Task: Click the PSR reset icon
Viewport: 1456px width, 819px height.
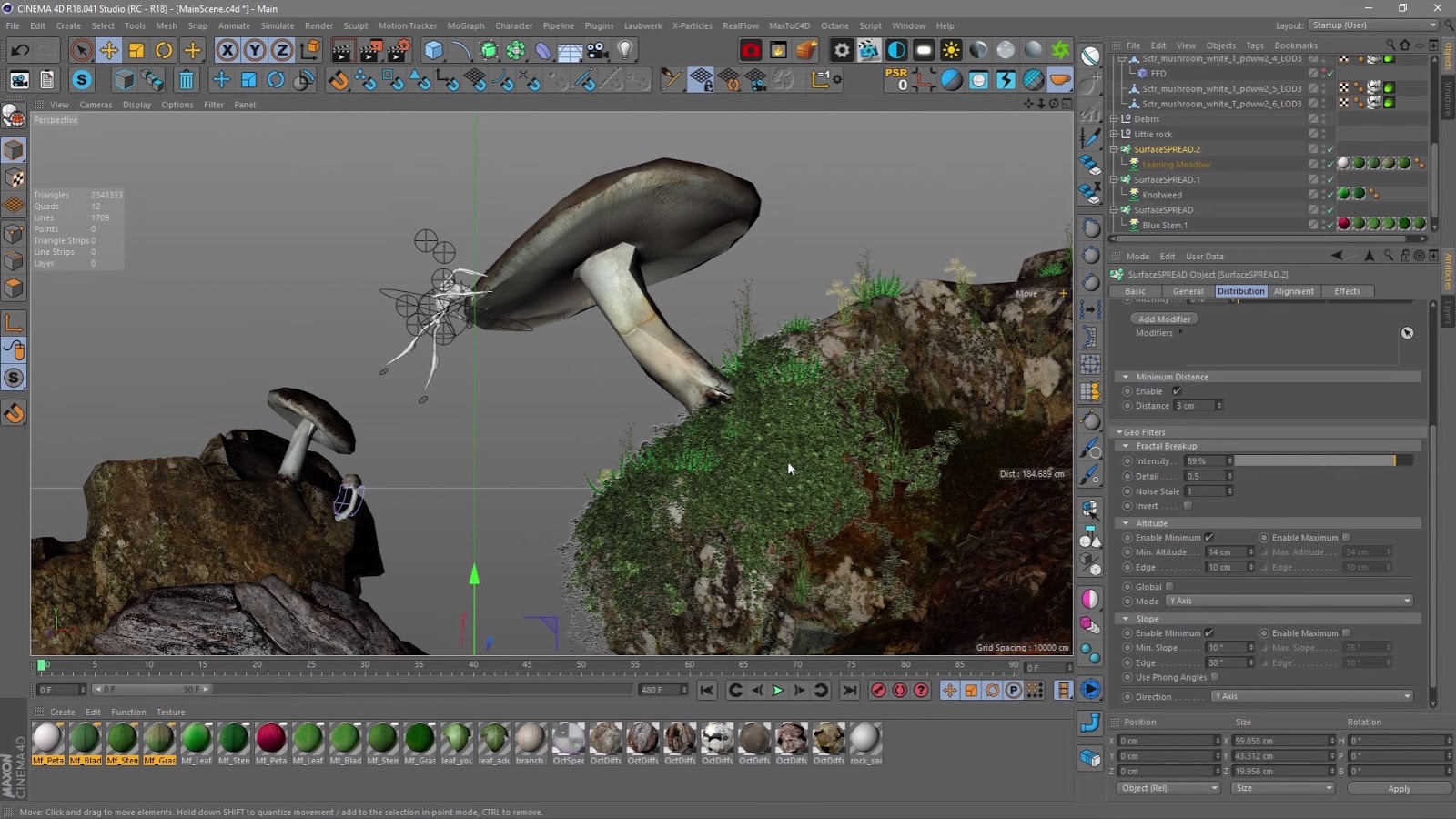Action: pyautogui.click(x=896, y=80)
